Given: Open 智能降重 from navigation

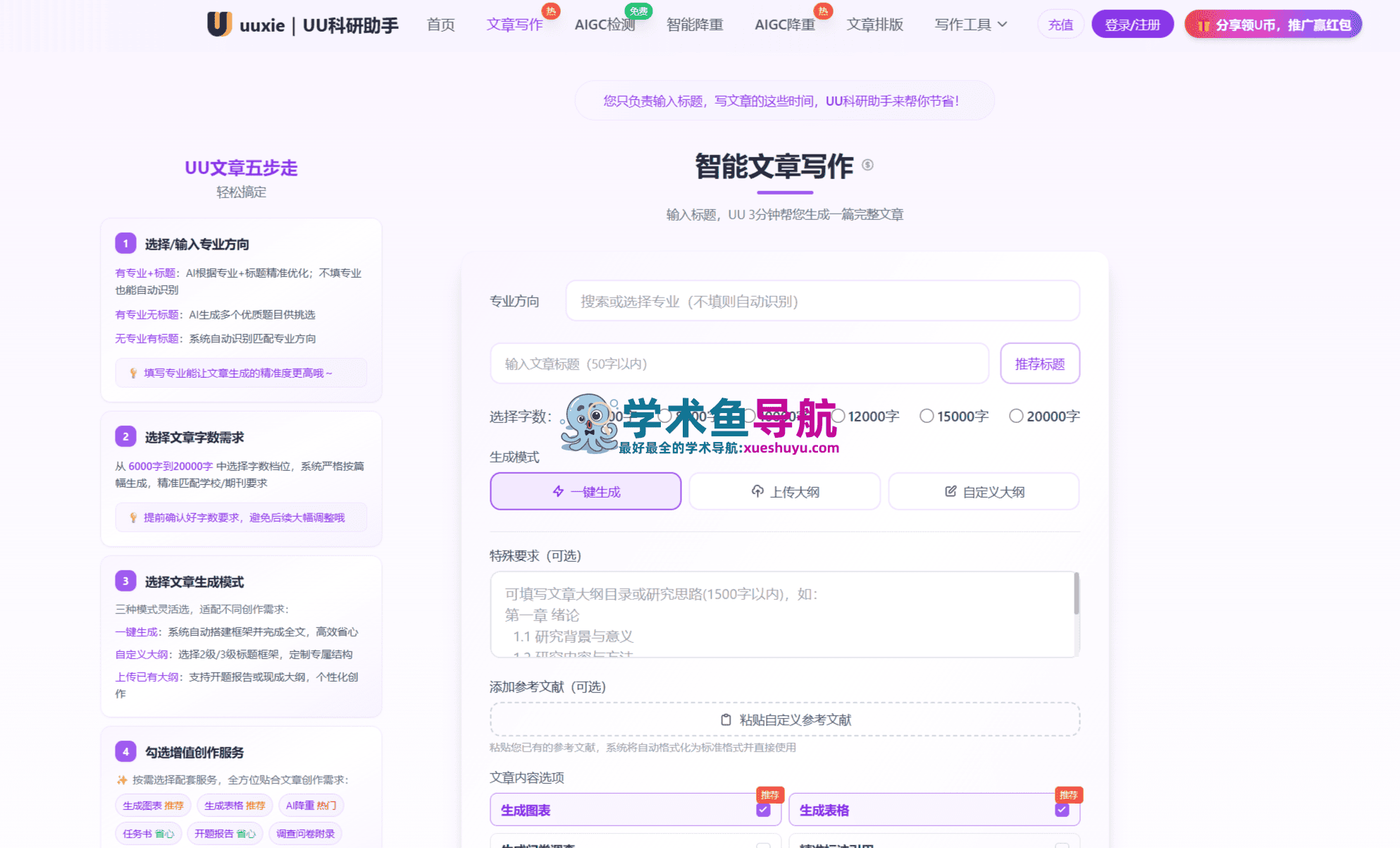Looking at the screenshot, I should (695, 25).
